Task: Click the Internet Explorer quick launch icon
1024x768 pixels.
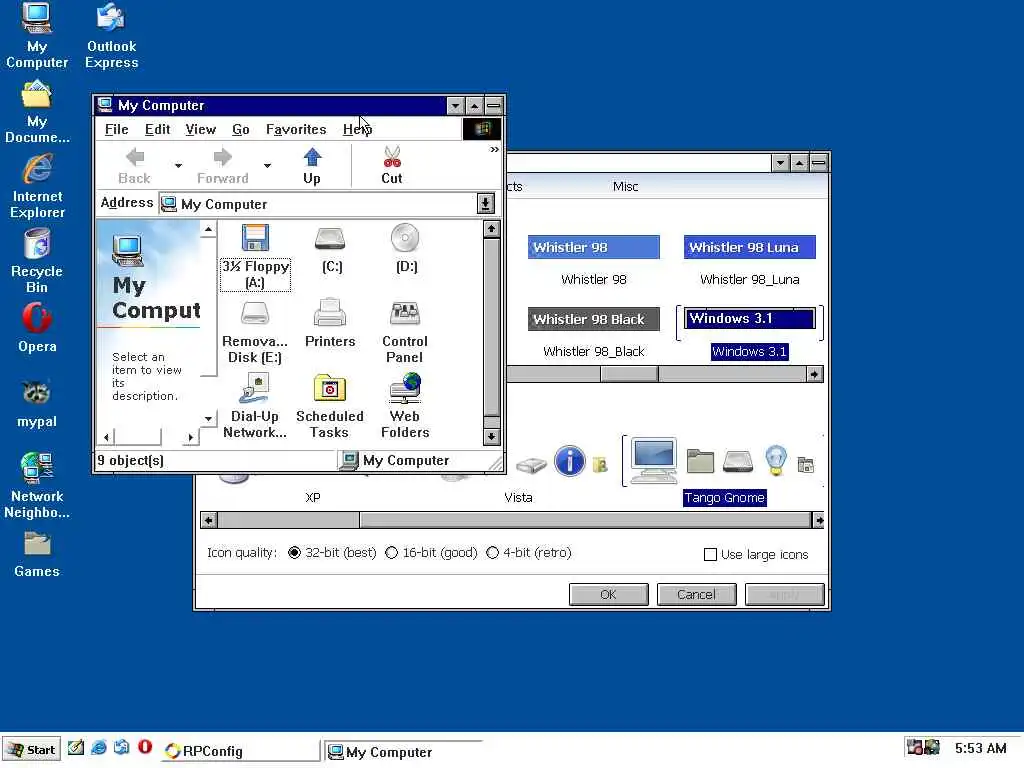Action: (x=99, y=747)
